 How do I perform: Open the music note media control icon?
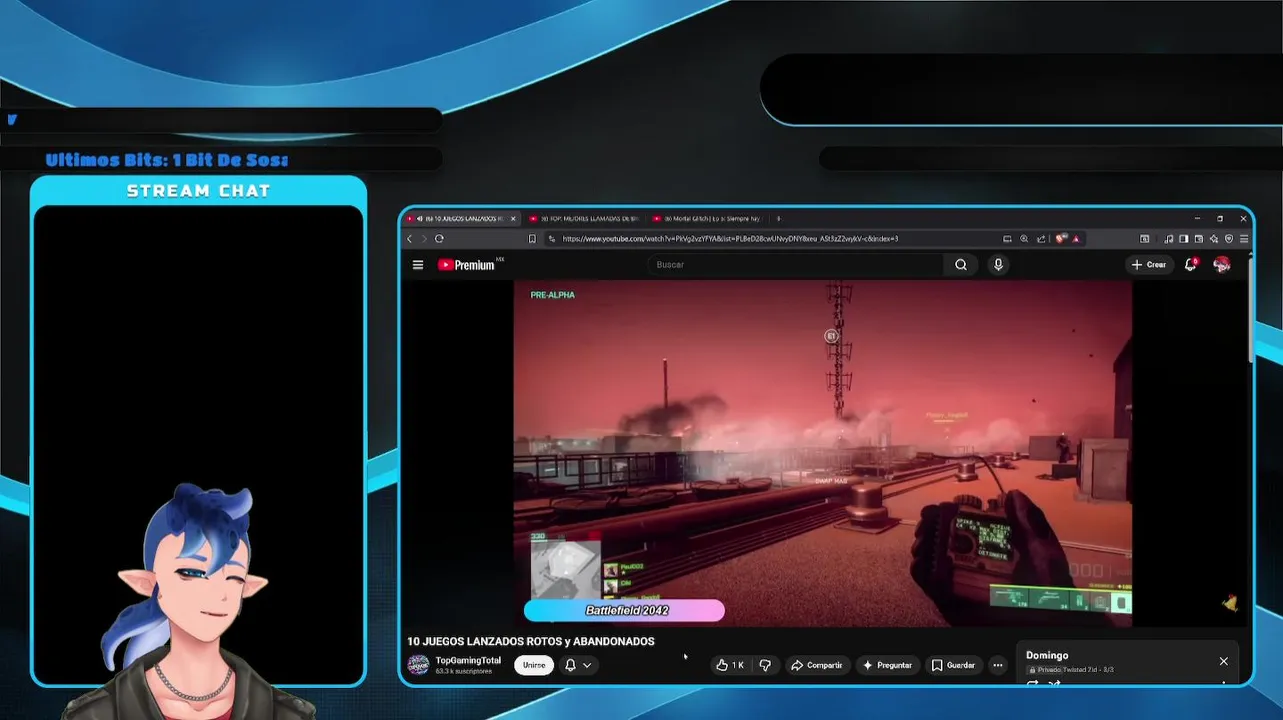pos(1169,239)
